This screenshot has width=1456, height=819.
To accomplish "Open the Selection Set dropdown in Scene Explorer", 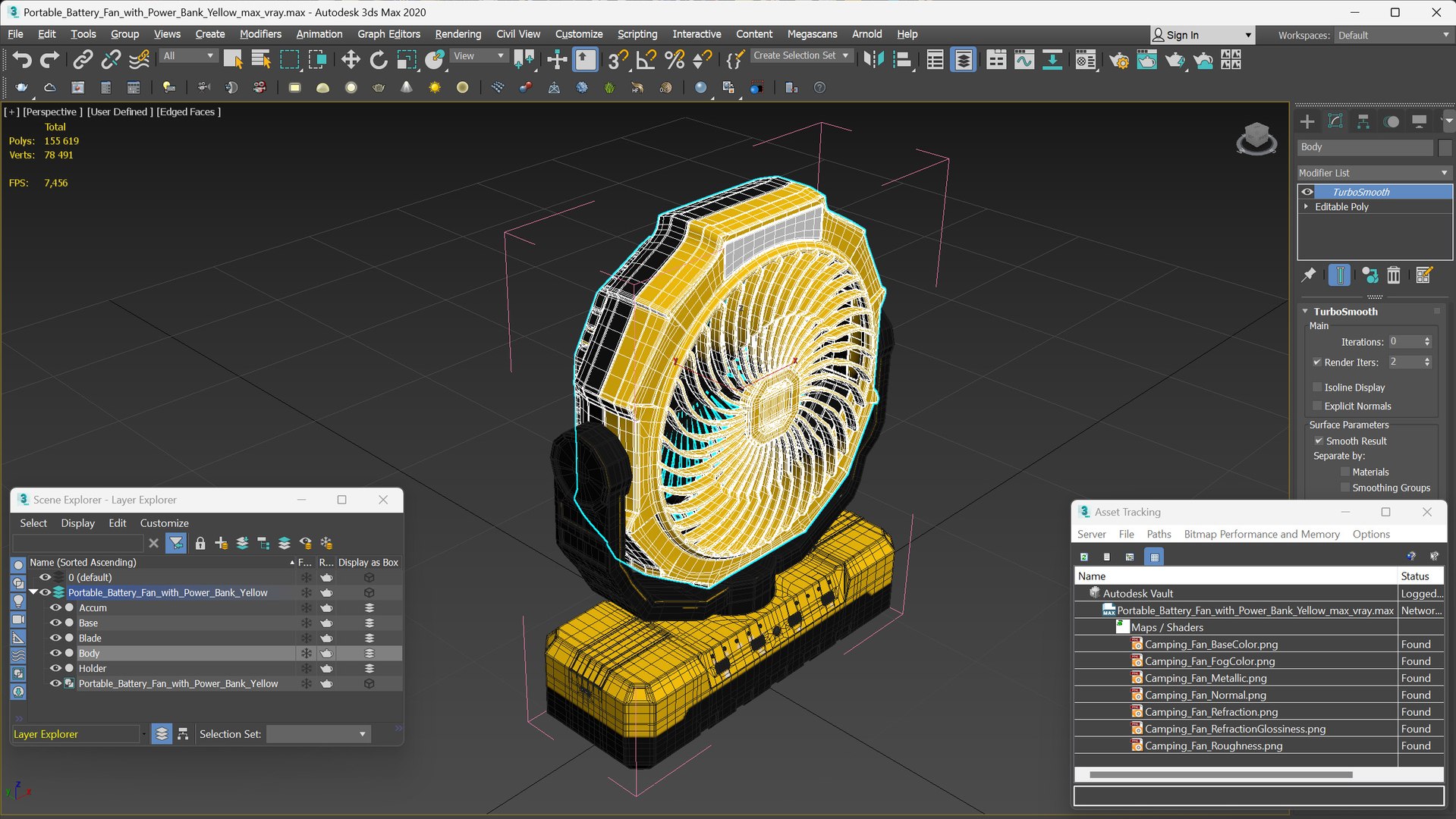I will (x=319, y=734).
